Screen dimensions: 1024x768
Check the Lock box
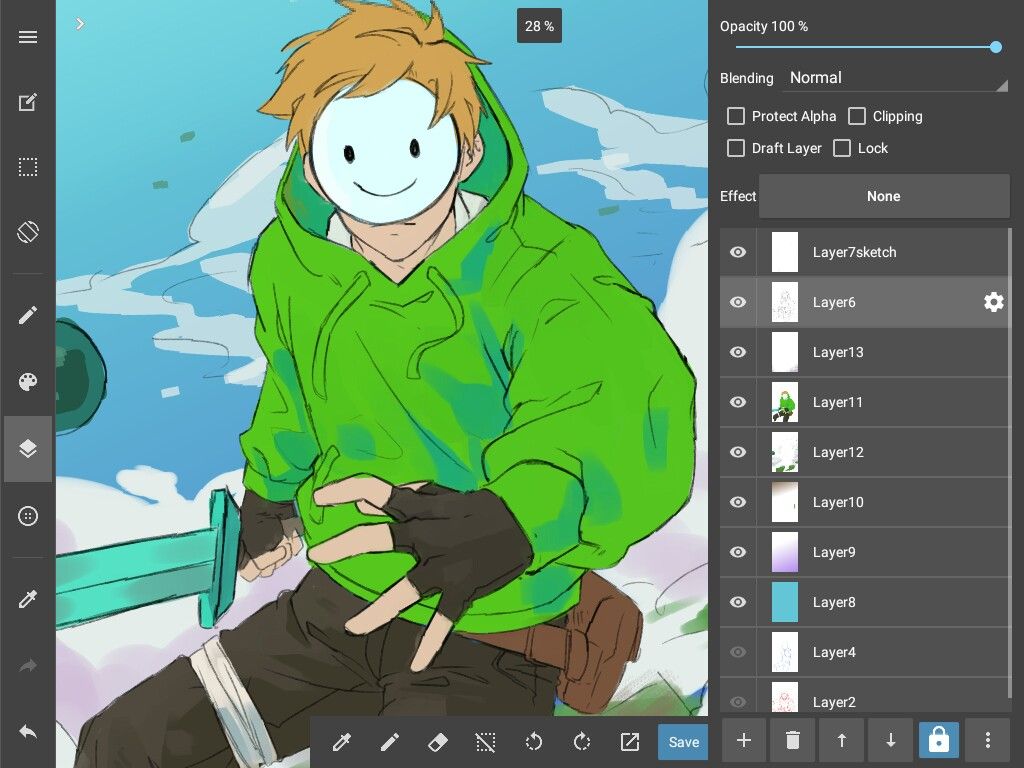point(842,148)
